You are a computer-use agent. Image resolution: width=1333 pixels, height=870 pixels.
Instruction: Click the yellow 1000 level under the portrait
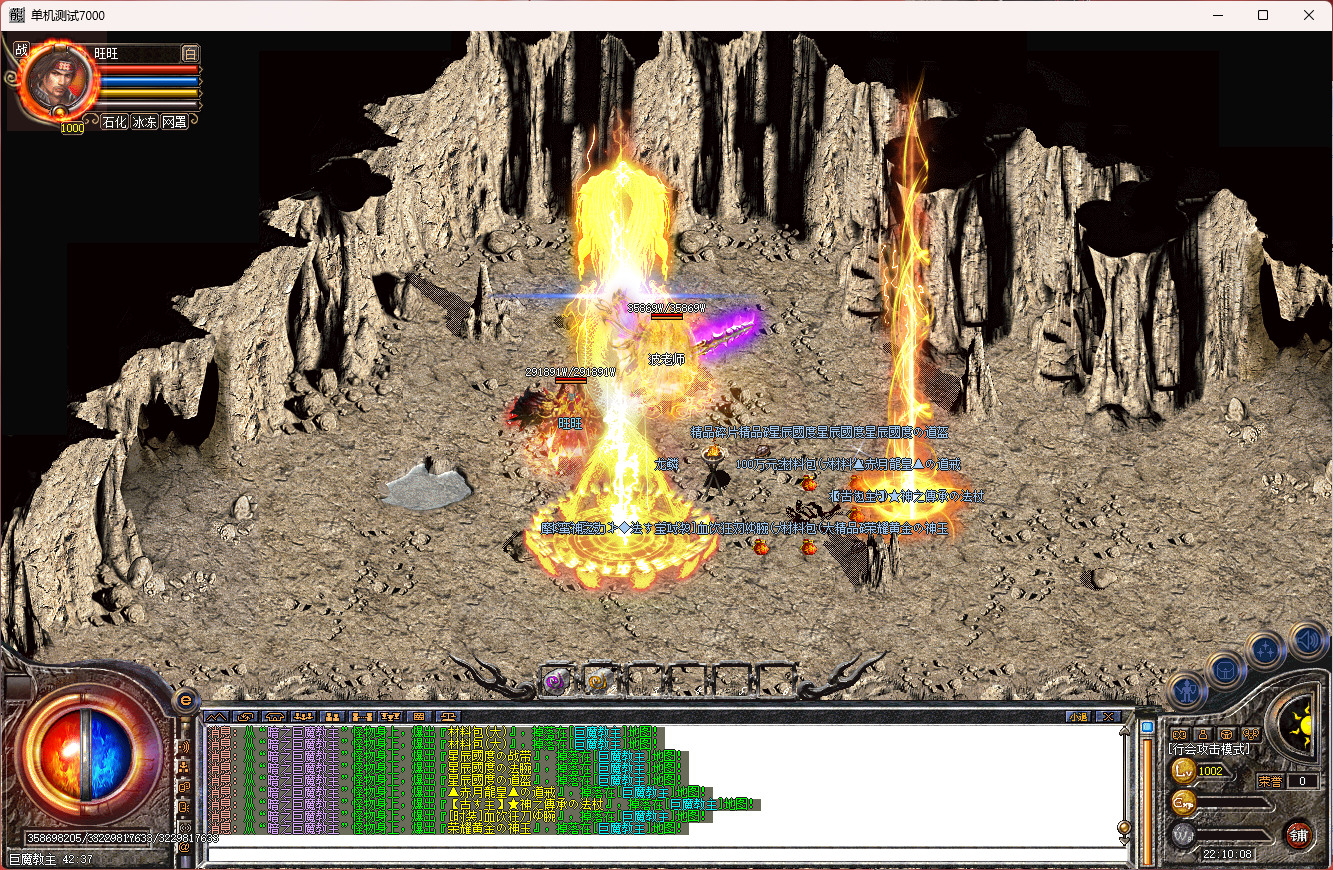pyautogui.click(x=72, y=128)
